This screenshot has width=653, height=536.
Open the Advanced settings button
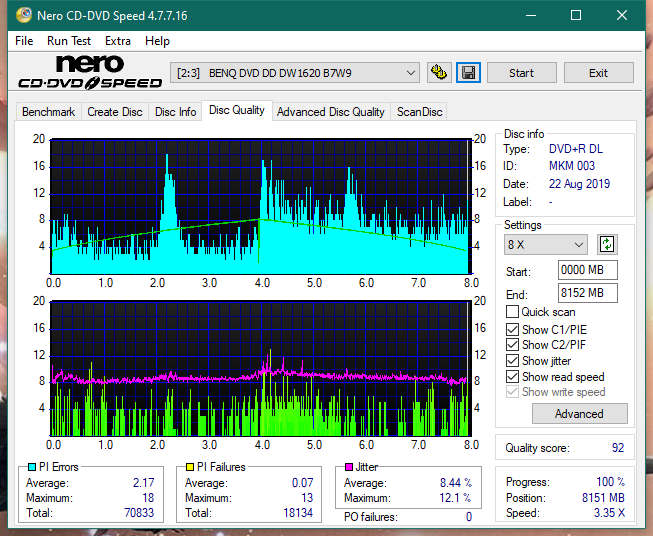[x=579, y=414]
